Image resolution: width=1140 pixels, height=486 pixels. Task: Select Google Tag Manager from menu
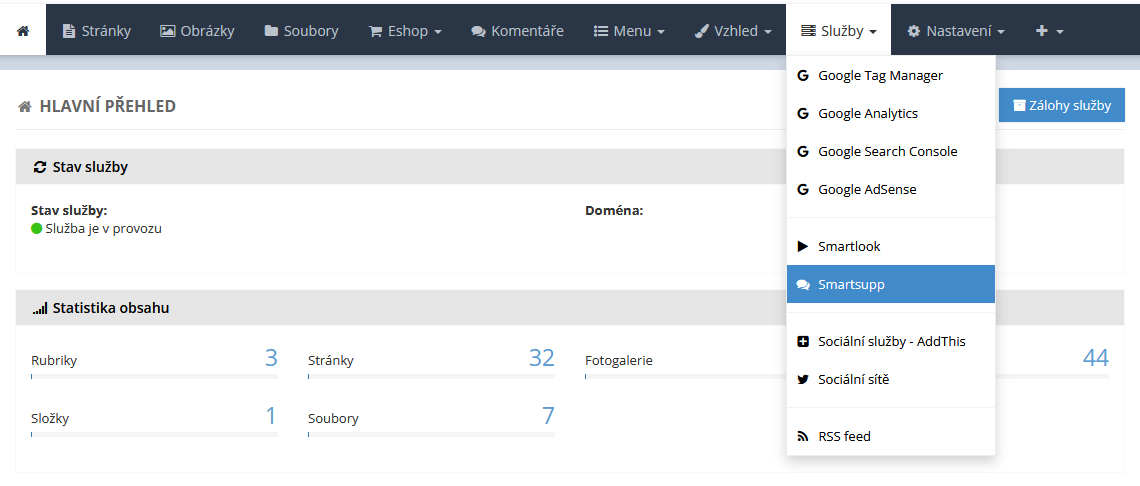point(880,75)
